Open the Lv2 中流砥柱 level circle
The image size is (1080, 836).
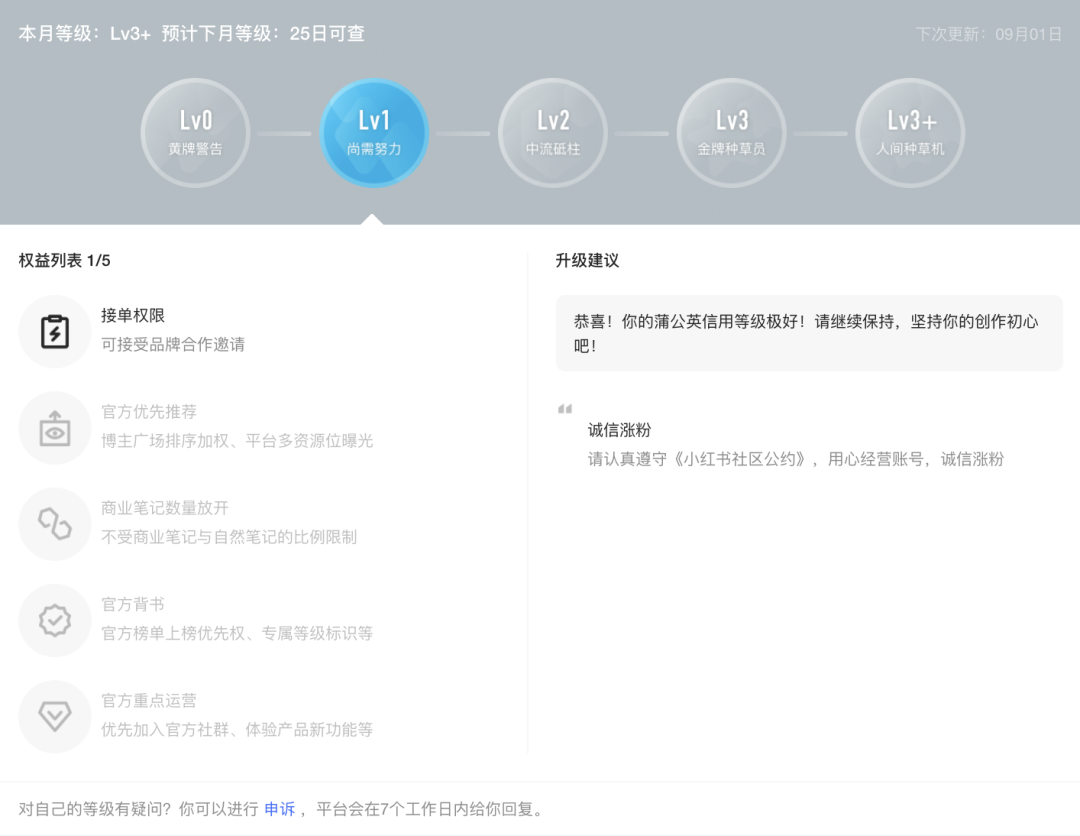coord(553,133)
